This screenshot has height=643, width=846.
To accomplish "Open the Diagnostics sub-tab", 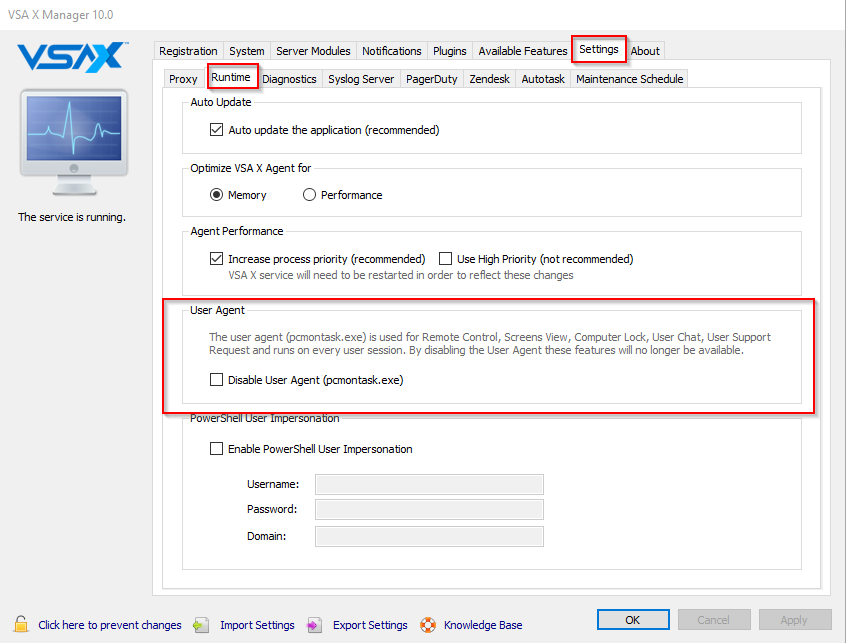I will (x=289, y=79).
